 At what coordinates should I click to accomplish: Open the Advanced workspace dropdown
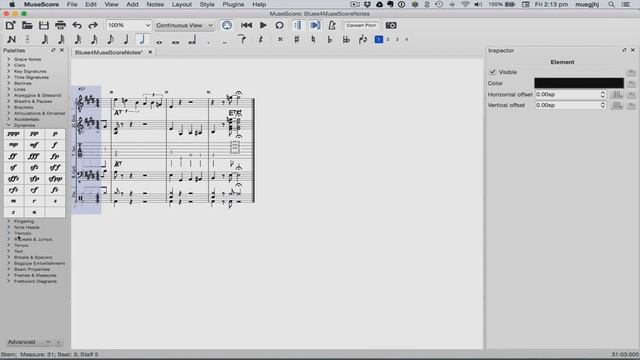(x=29, y=342)
